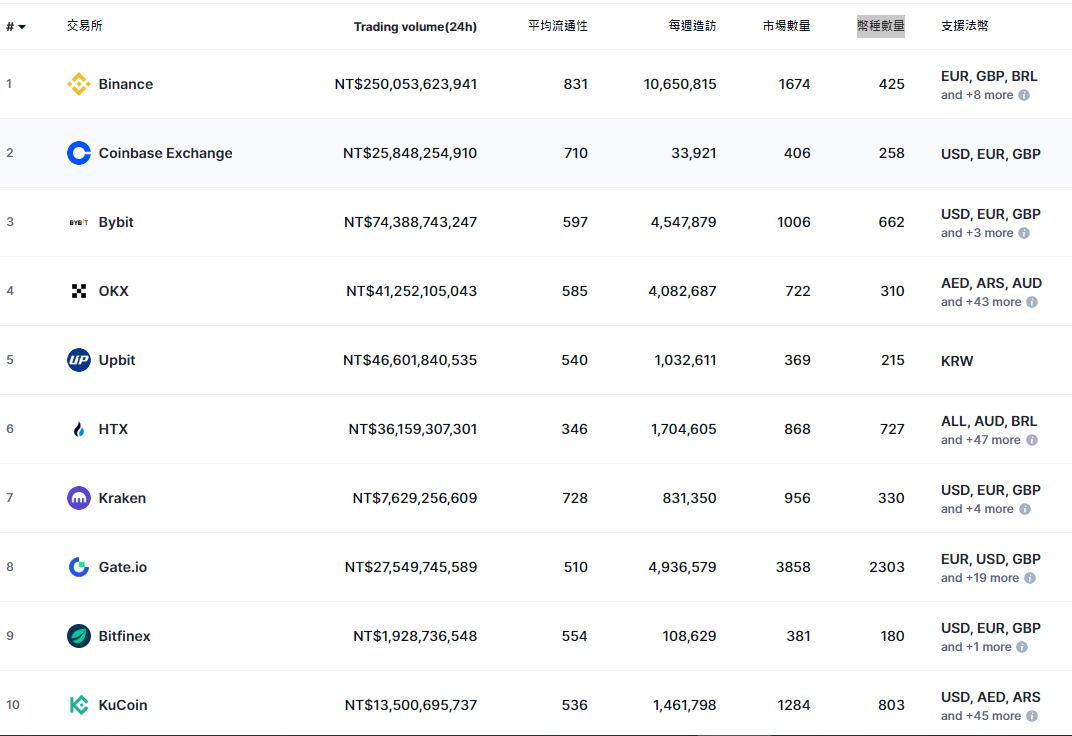Screen dimensions: 1072x736
Task: Select OKX volume NT$41,252,105,043
Action: [x=412, y=291]
